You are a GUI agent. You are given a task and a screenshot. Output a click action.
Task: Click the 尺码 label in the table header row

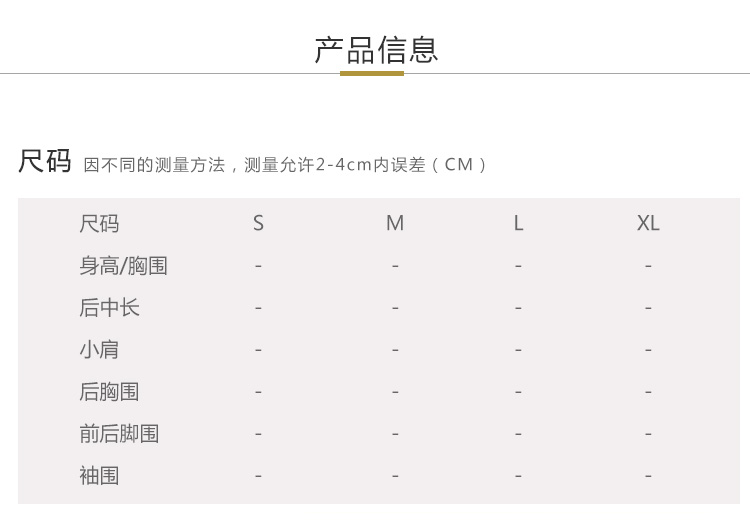click(x=99, y=224)
